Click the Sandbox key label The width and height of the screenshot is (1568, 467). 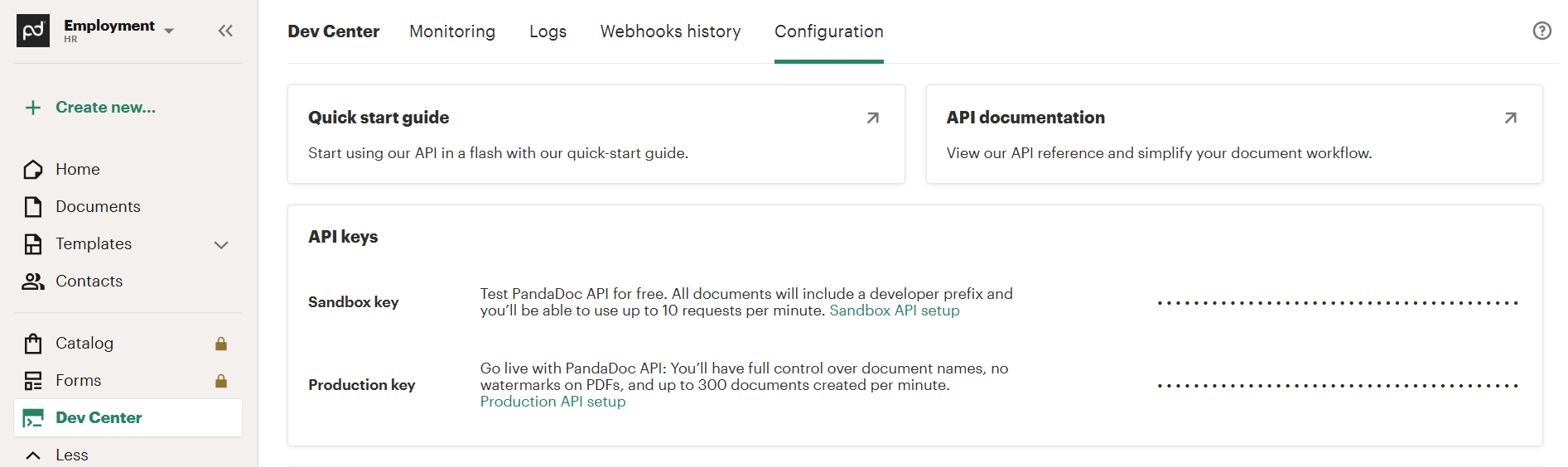(354, 302)
